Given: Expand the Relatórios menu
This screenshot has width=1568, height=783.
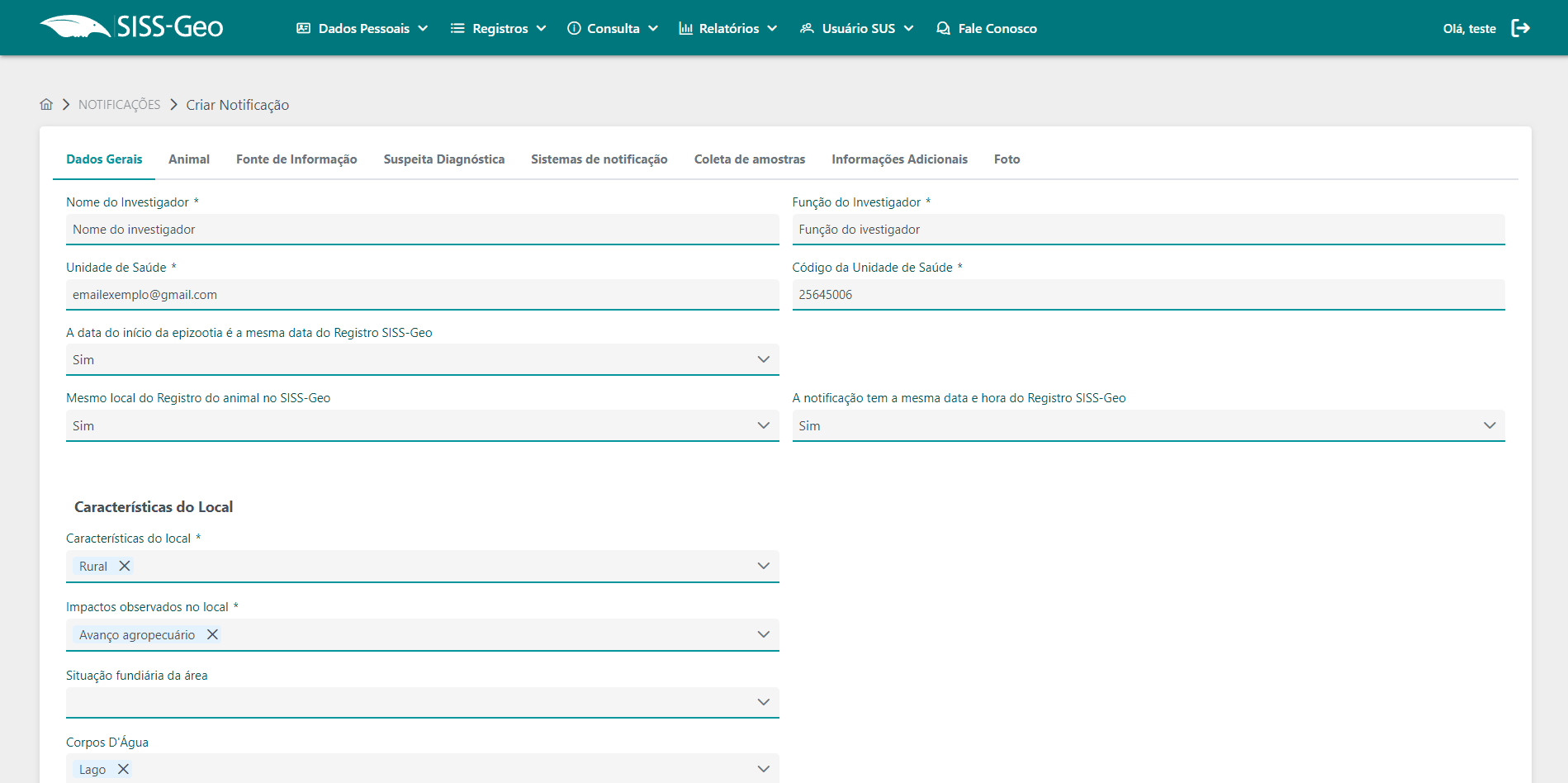Looking at the screenshot, I should pos(727,28).
